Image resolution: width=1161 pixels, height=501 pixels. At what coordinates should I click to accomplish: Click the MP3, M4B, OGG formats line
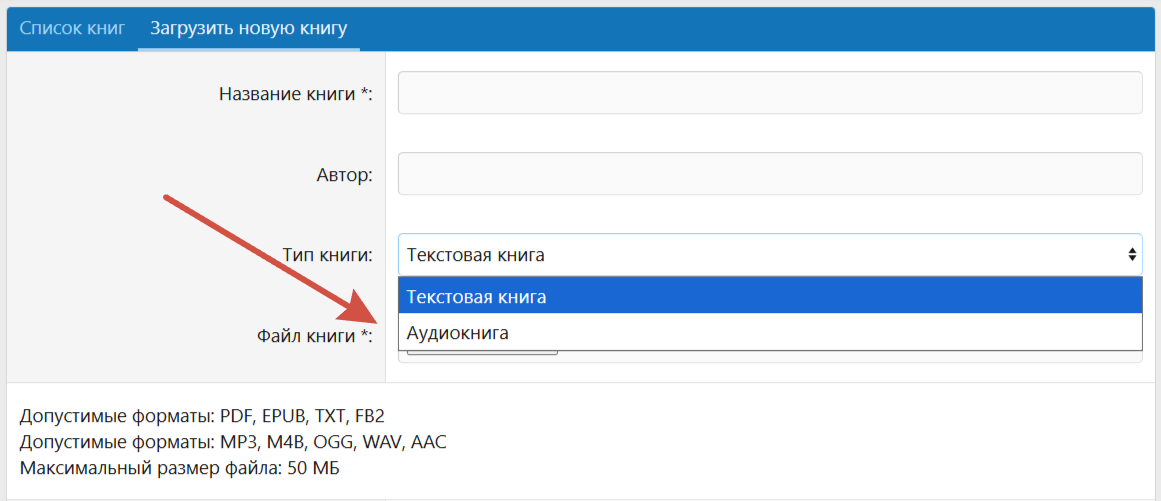(233, 442)
